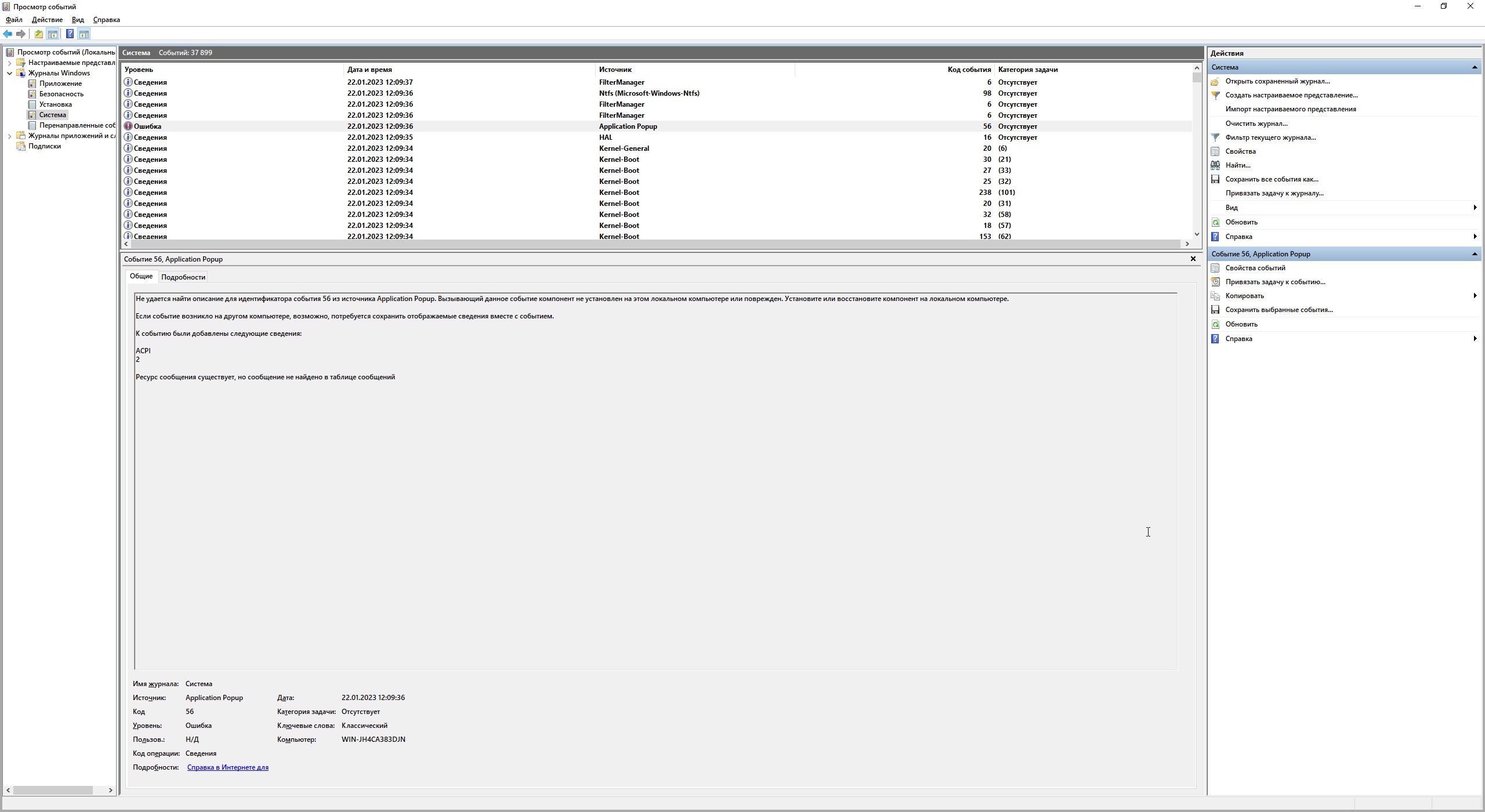The height and width of the screenshot is (812, 1485).
Task: Click Очистить журнал action
Action: coord(1256,124)
